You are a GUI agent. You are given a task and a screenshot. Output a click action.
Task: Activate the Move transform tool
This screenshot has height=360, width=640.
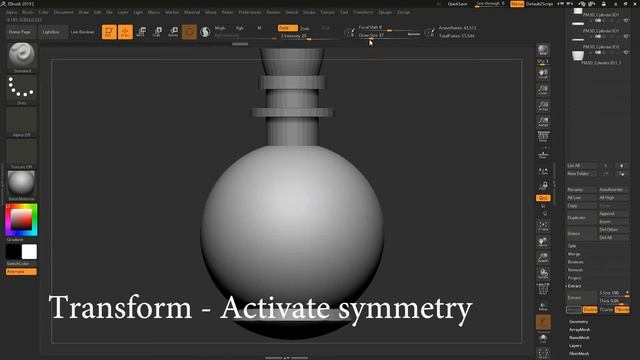click(x=141, y=32)
